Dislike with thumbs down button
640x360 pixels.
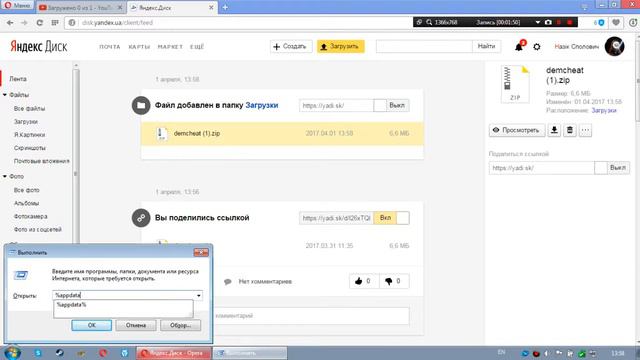393,281
